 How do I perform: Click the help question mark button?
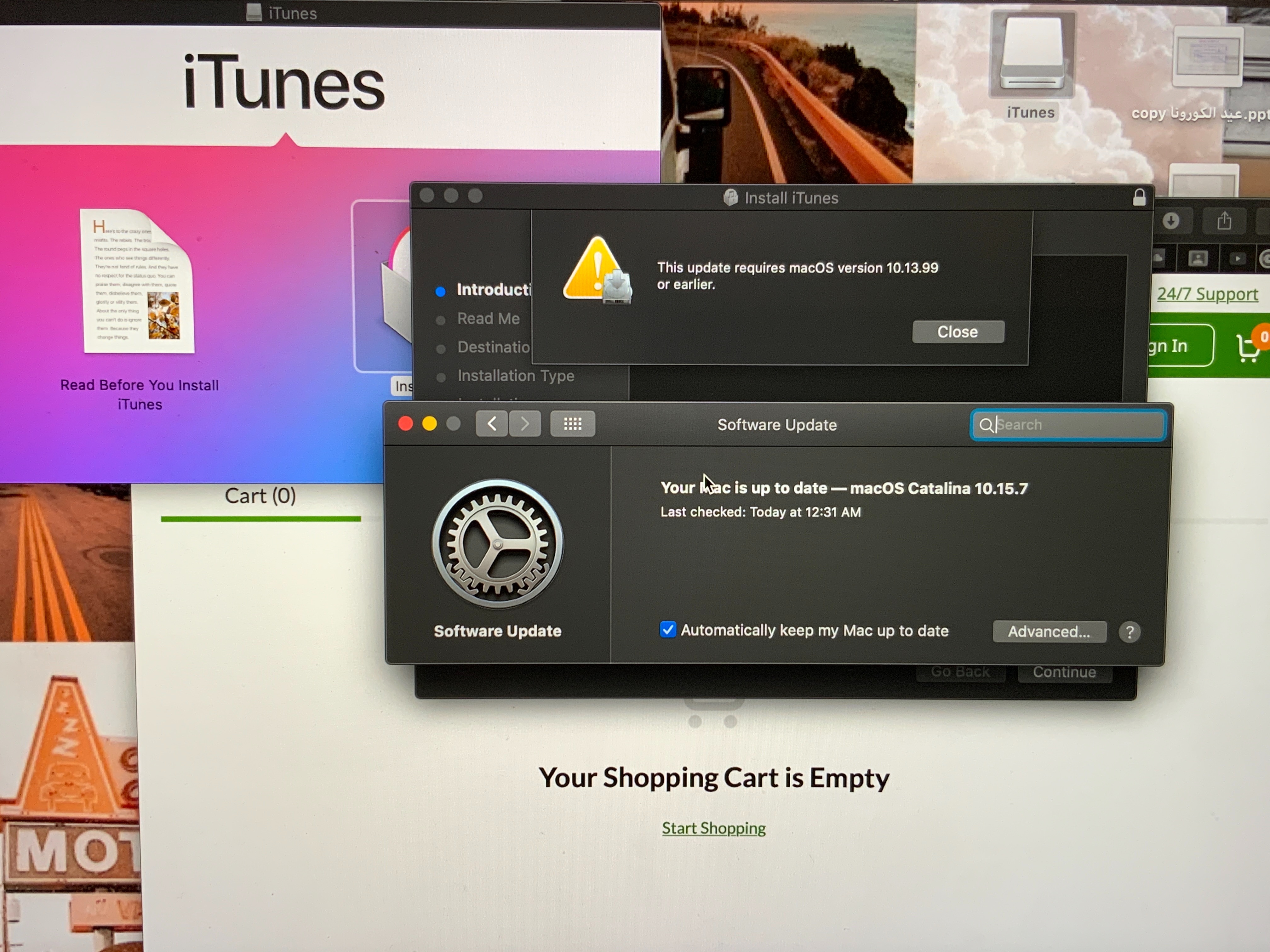1129,632
